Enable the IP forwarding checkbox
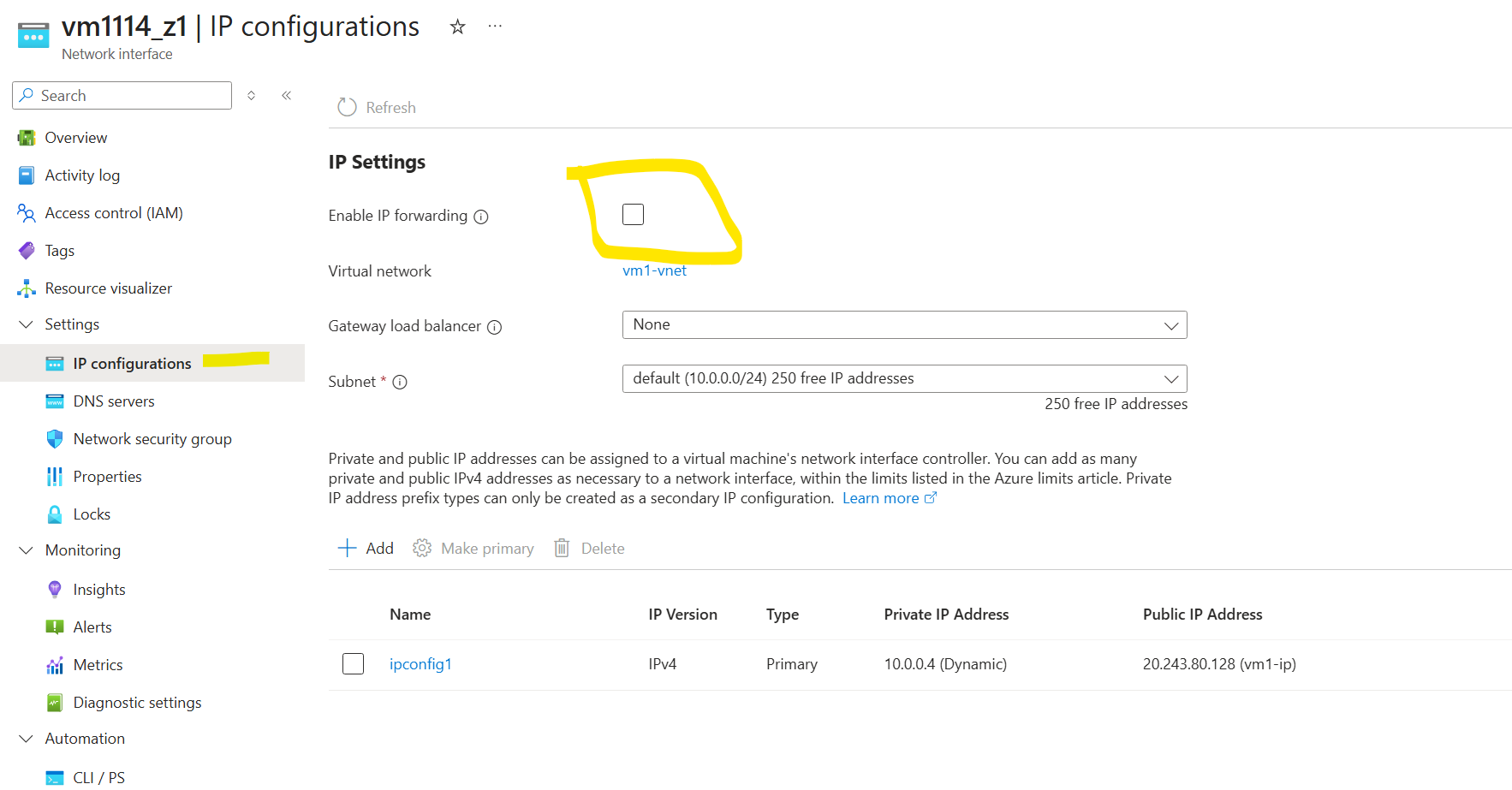Image resolution: width=1512 pixels, height=790 pixels. [634, 214]
